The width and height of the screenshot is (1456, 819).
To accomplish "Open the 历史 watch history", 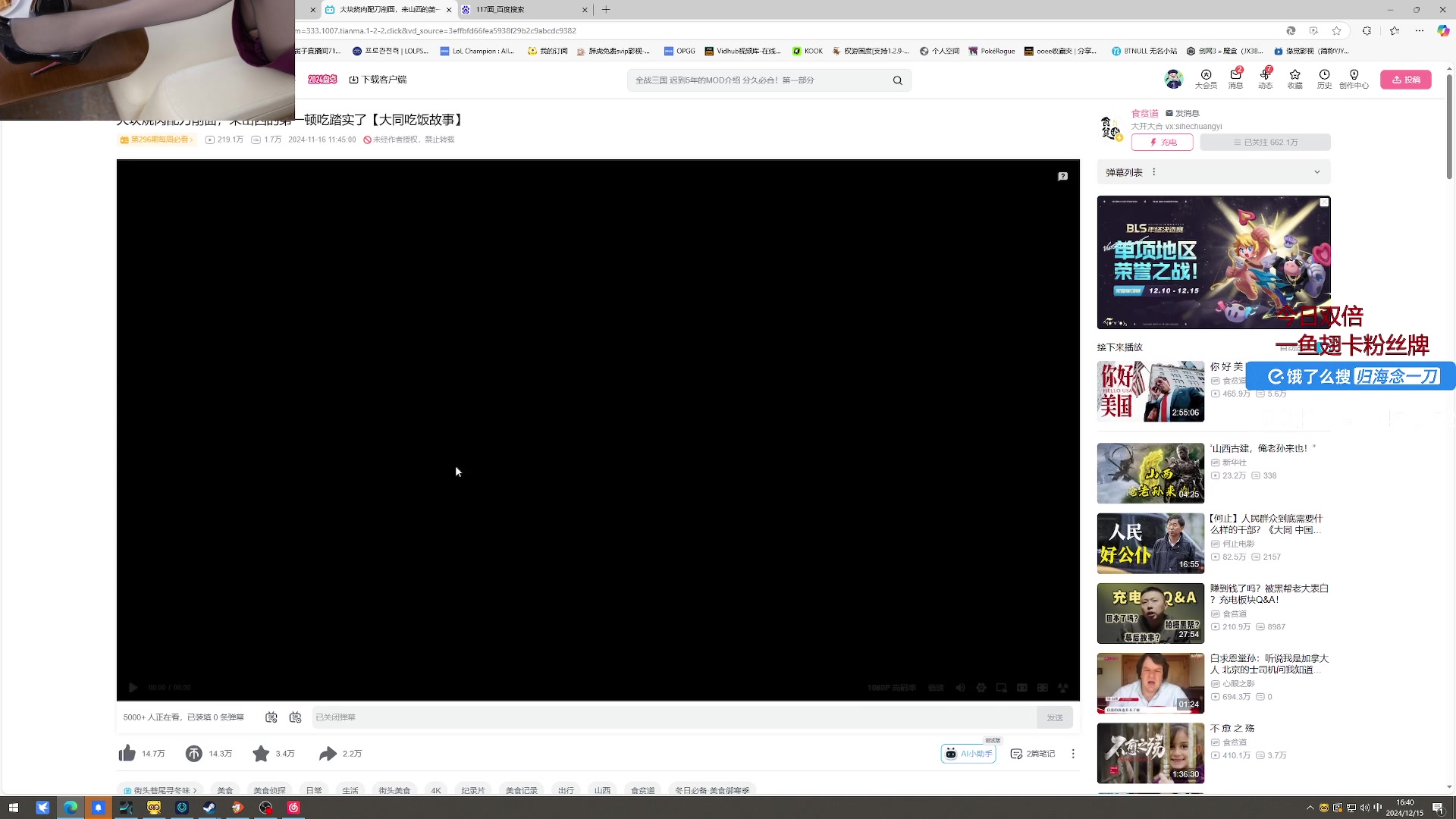I will click(x=1324, y=79).
